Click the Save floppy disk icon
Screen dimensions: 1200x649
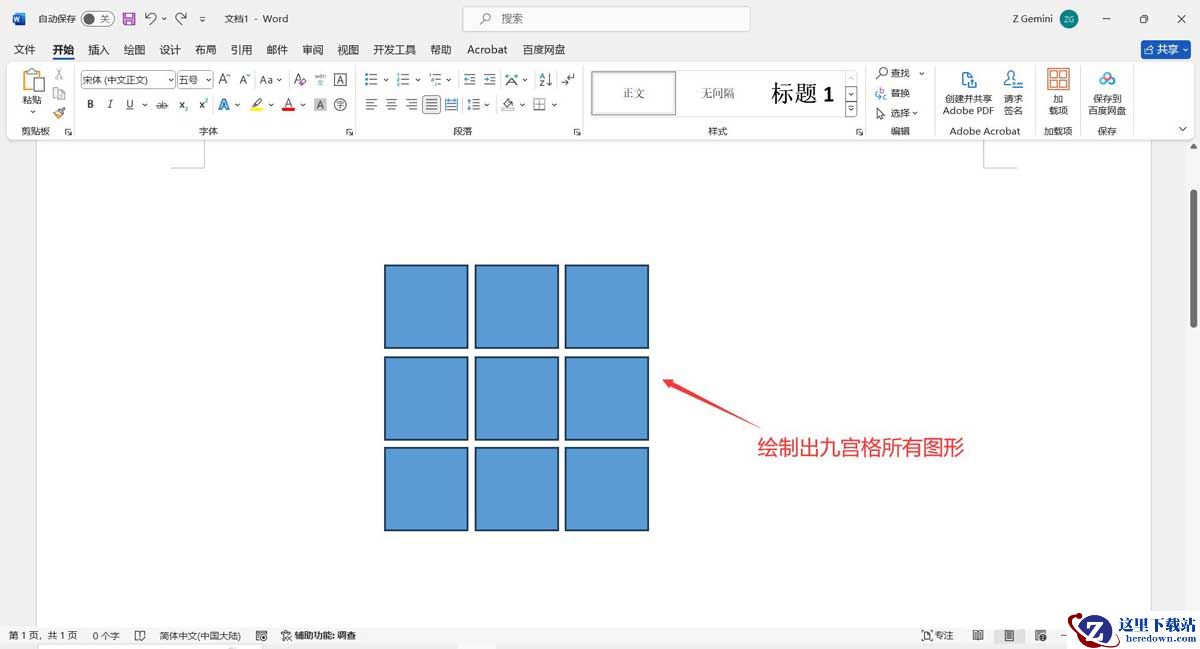coord(129,19)
